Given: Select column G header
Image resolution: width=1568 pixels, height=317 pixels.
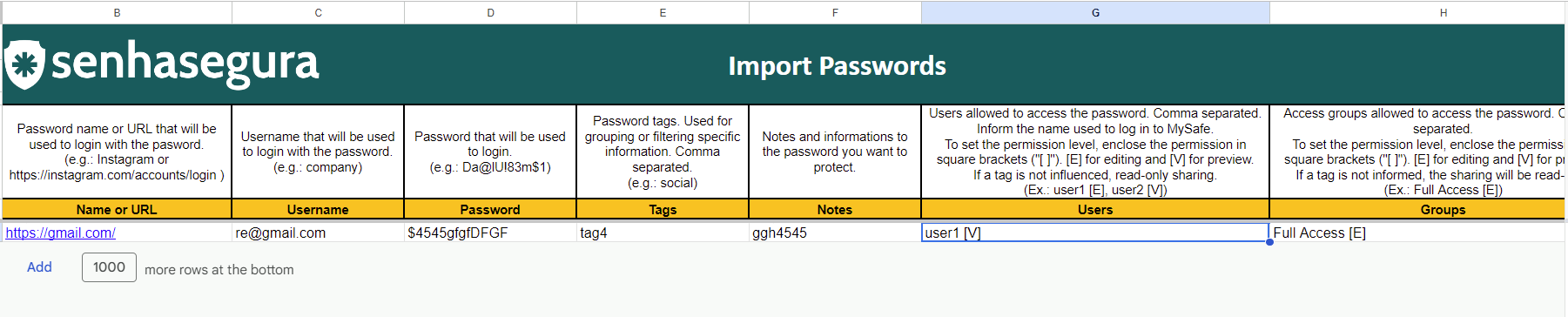Looking at the screenshot, I should (1095, 12).
